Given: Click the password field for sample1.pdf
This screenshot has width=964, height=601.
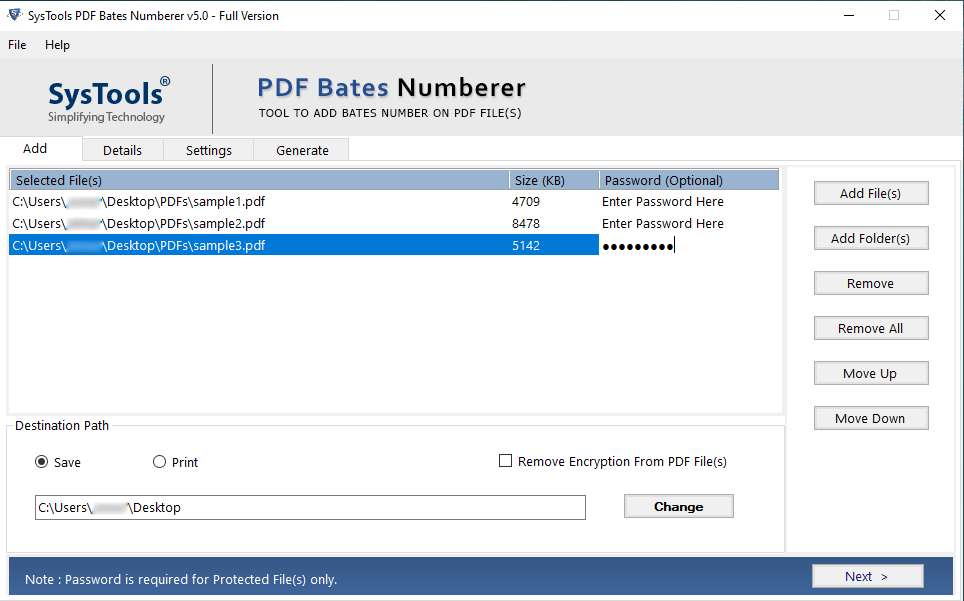Looking at the screenshot, I should pyautogui.click(x=662, y=201).
